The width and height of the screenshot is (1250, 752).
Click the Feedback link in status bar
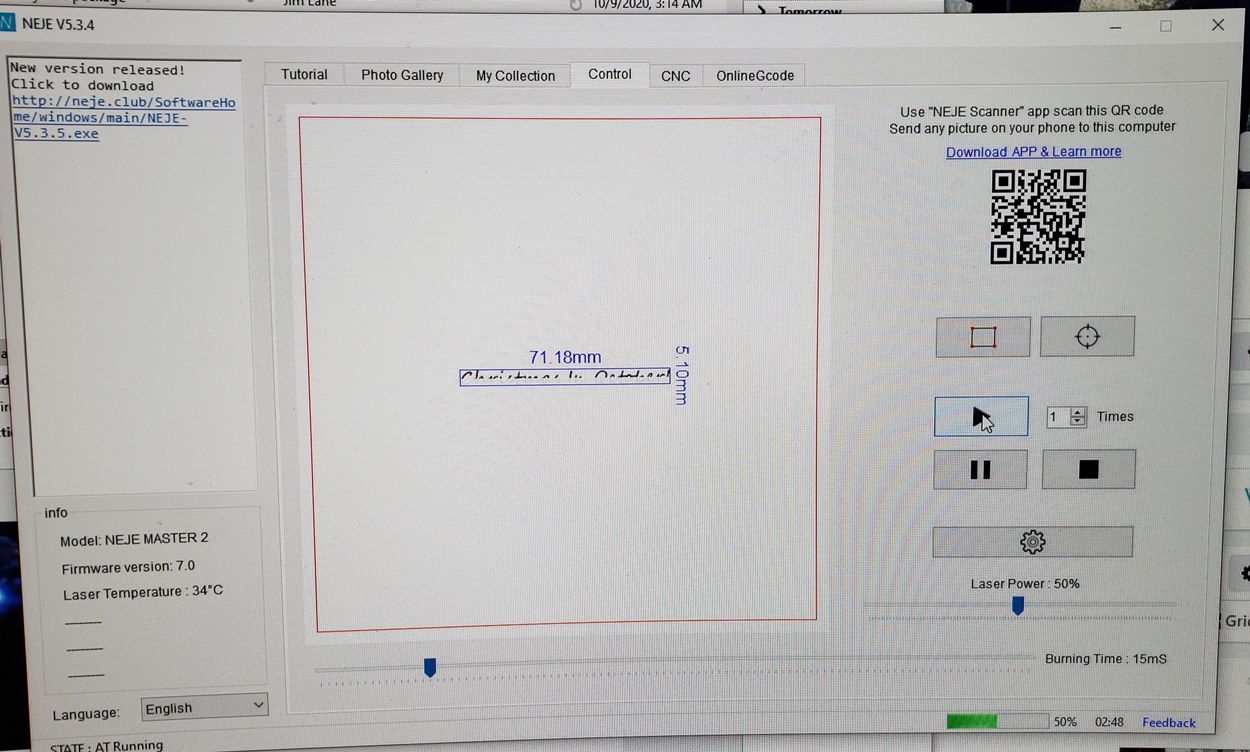[1168, 723]
